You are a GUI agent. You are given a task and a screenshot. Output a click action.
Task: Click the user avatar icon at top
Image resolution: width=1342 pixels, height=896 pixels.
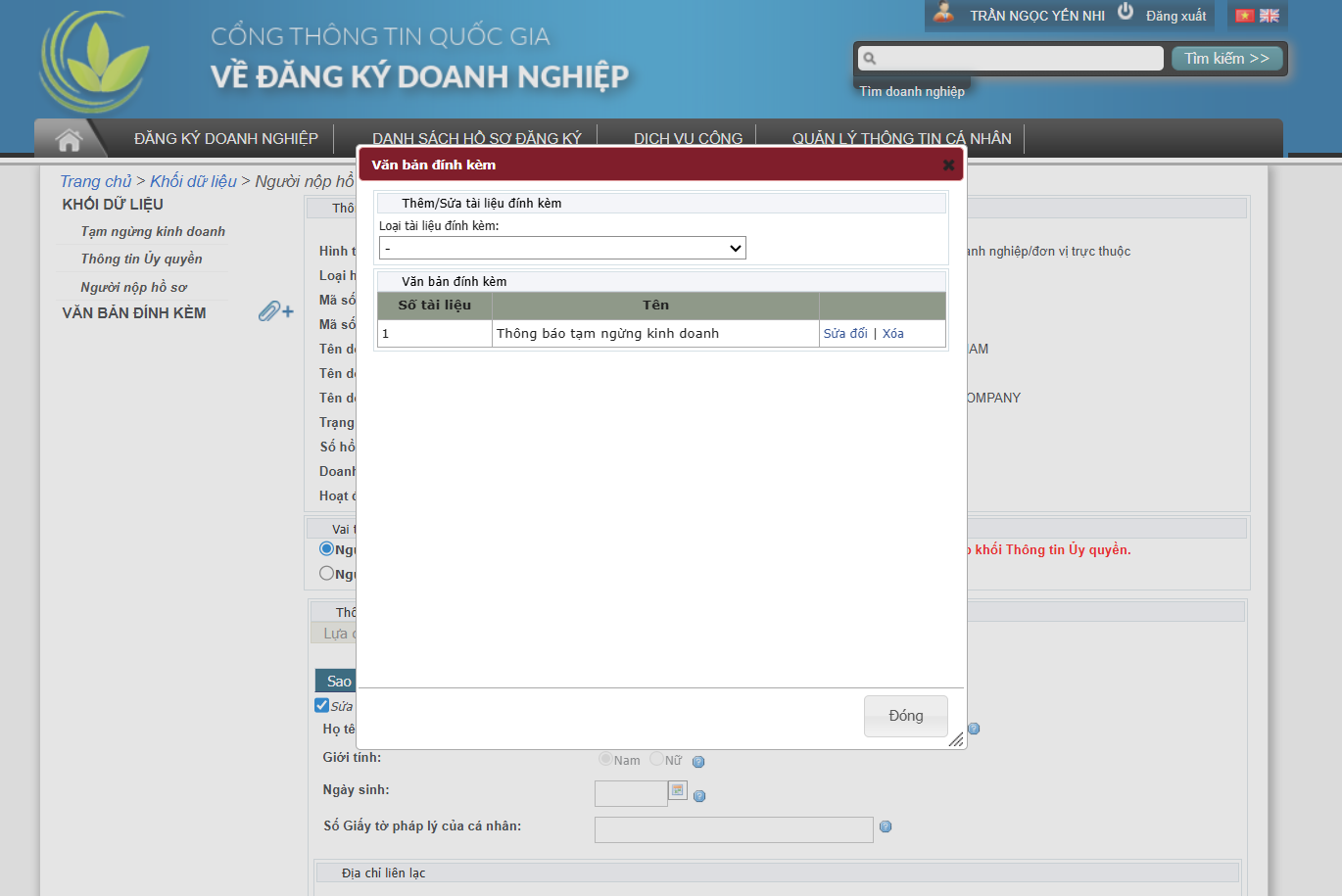[x=944, y=14]
